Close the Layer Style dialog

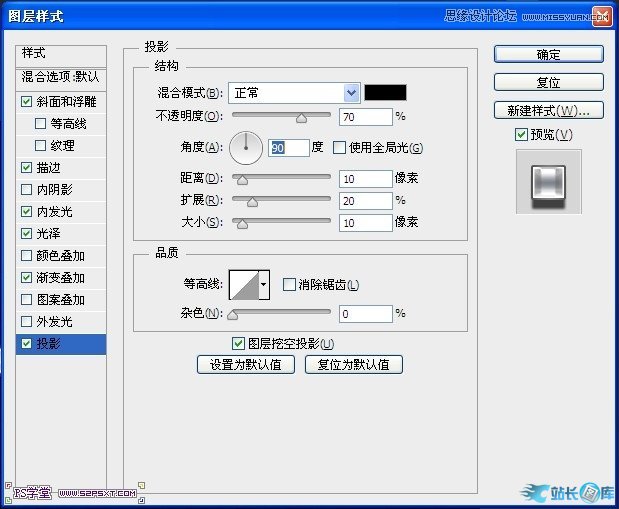pos(601,15)
